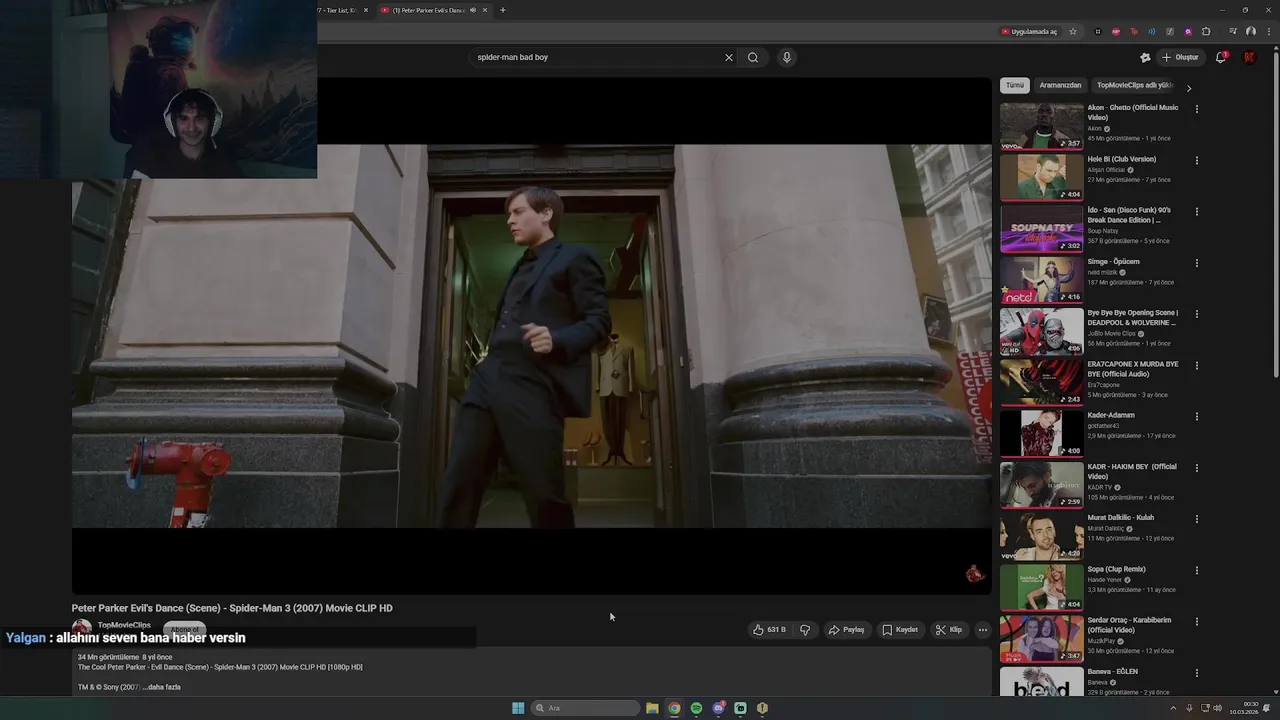This screenshot has height=720, width=1280.
Task: Bookmark this page with star icon
Action: point(1073,31)
